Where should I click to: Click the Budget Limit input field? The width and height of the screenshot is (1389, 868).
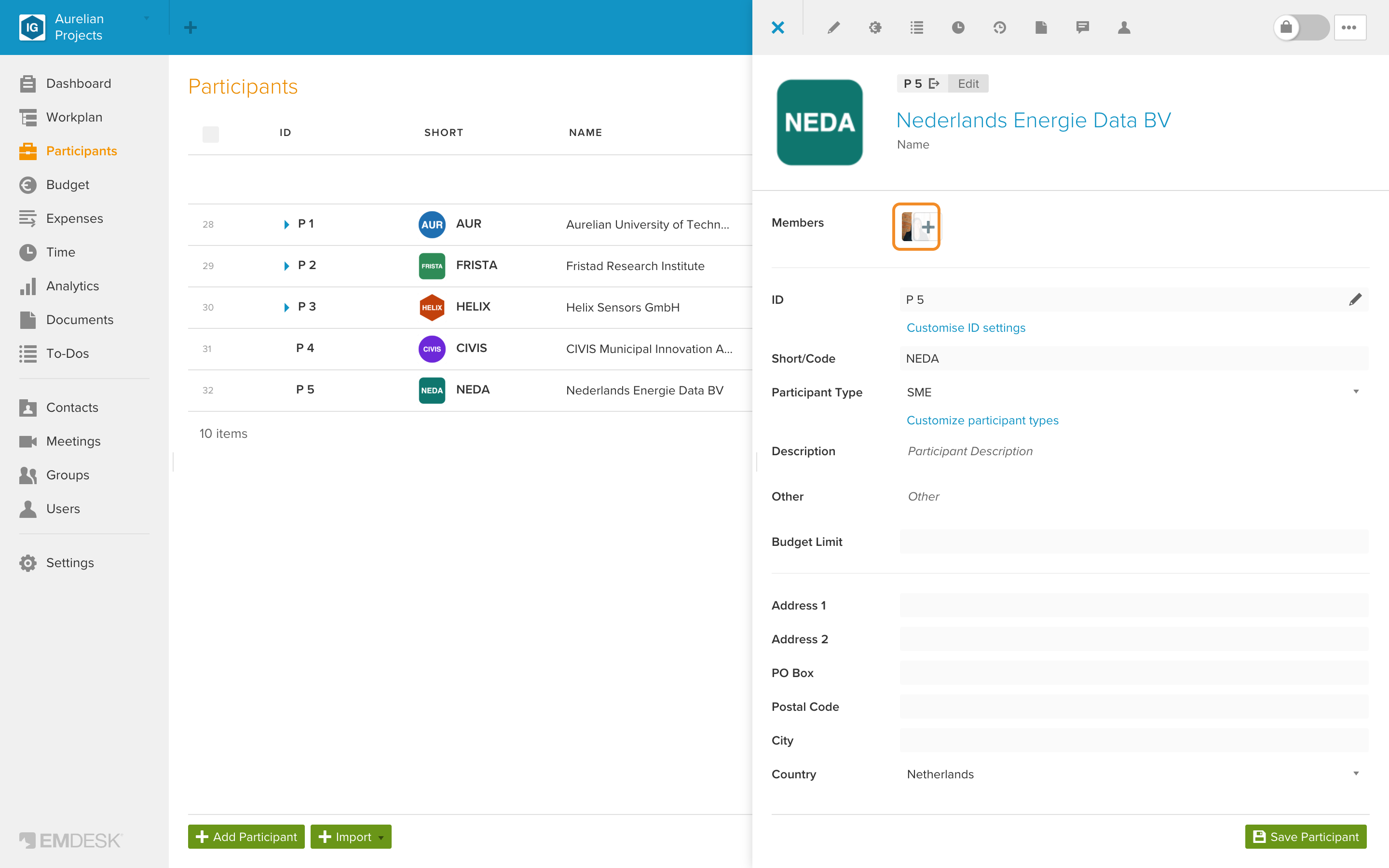(1133, 542)
